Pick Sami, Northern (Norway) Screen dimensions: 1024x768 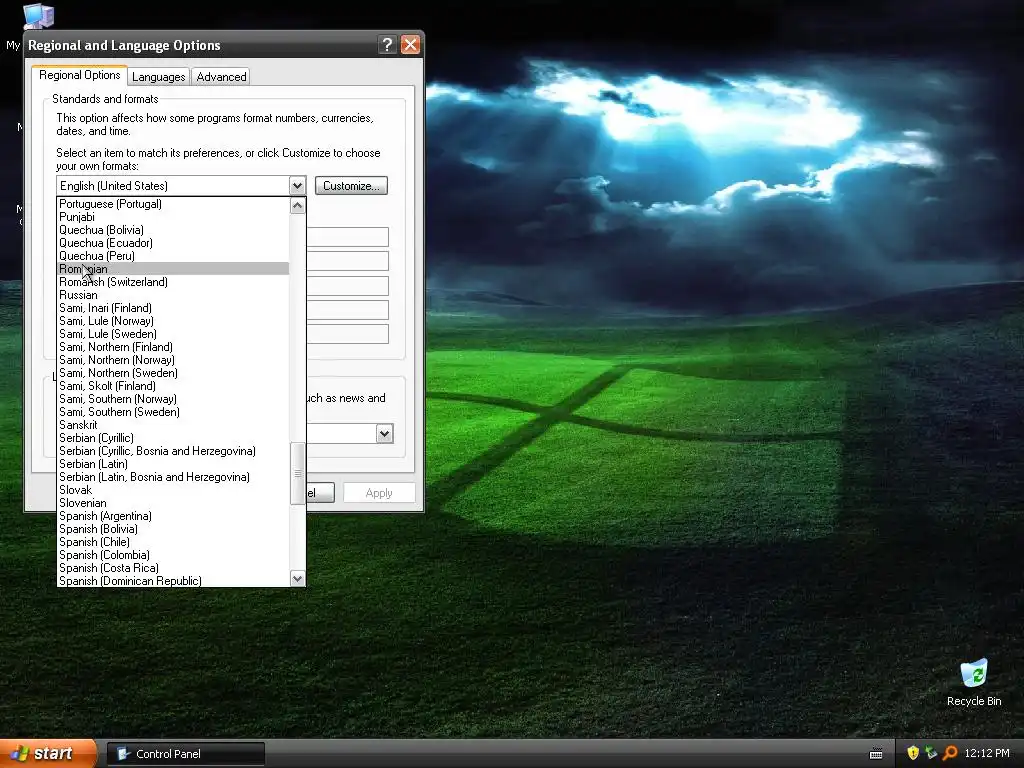click(173, 360)
